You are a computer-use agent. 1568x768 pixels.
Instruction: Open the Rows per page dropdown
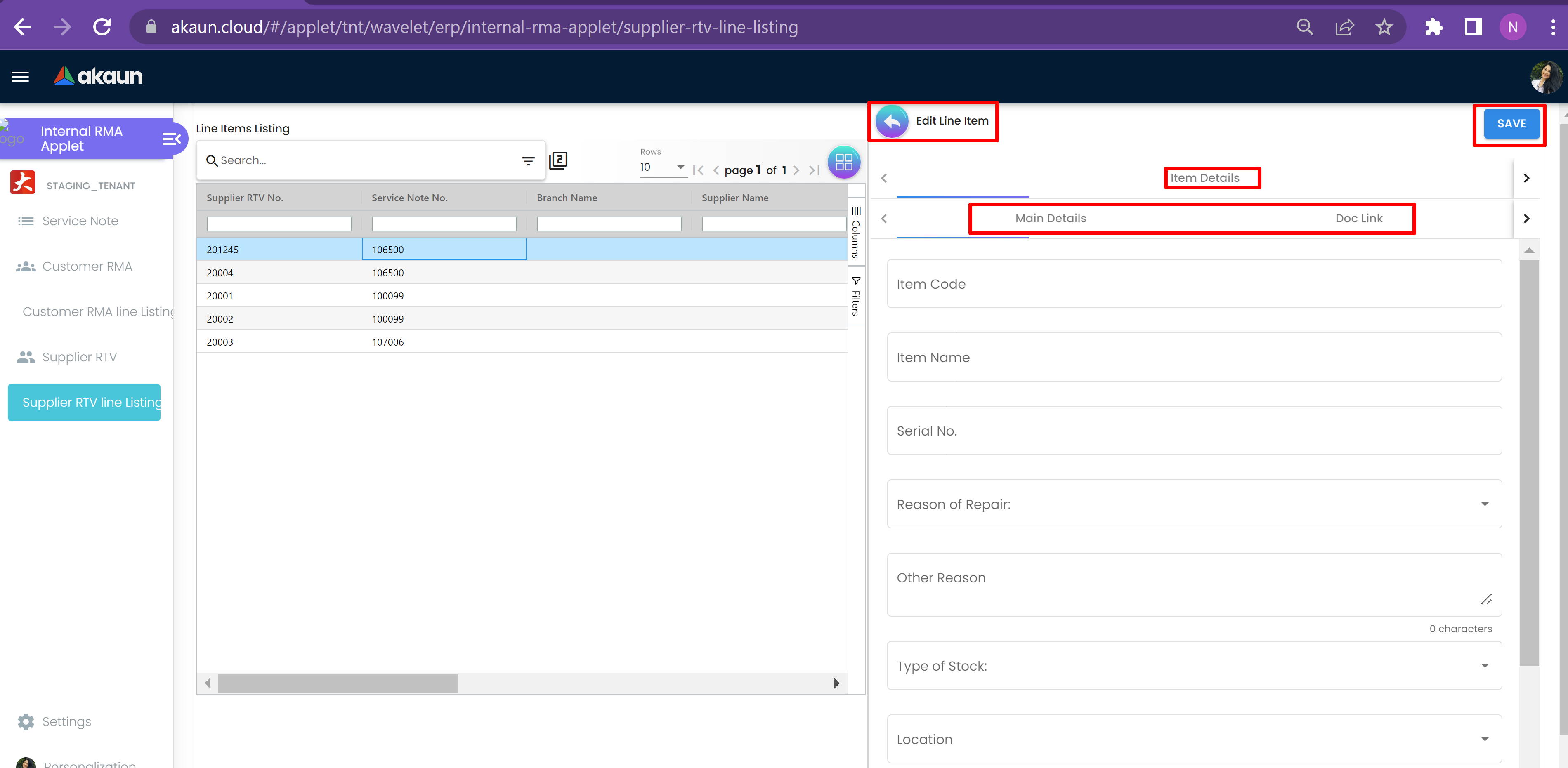click(662, 167)
